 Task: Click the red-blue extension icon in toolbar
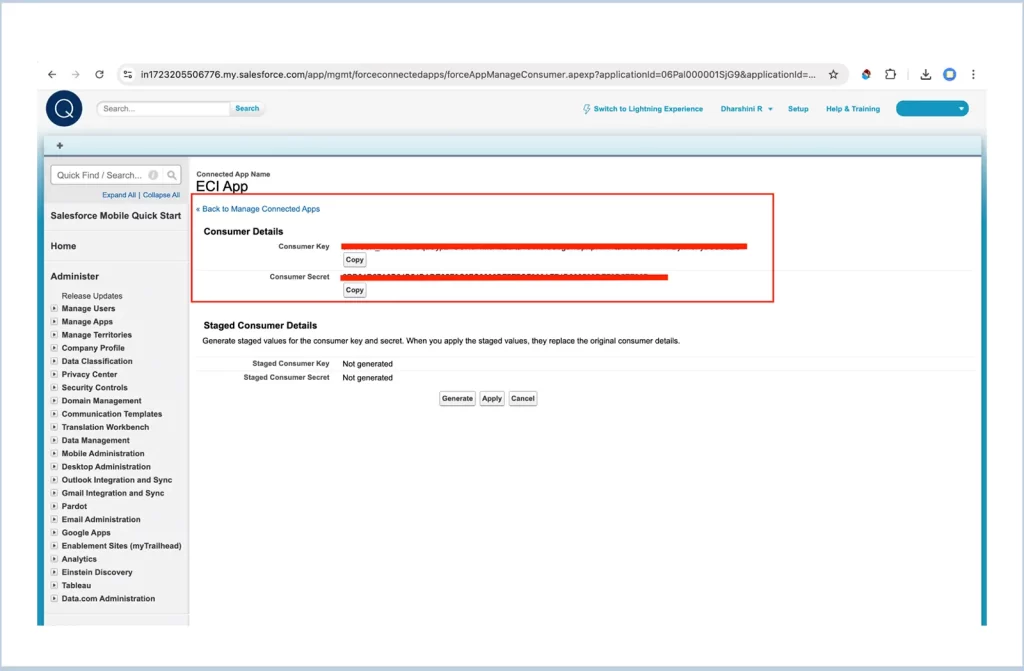tap(866, 74)
